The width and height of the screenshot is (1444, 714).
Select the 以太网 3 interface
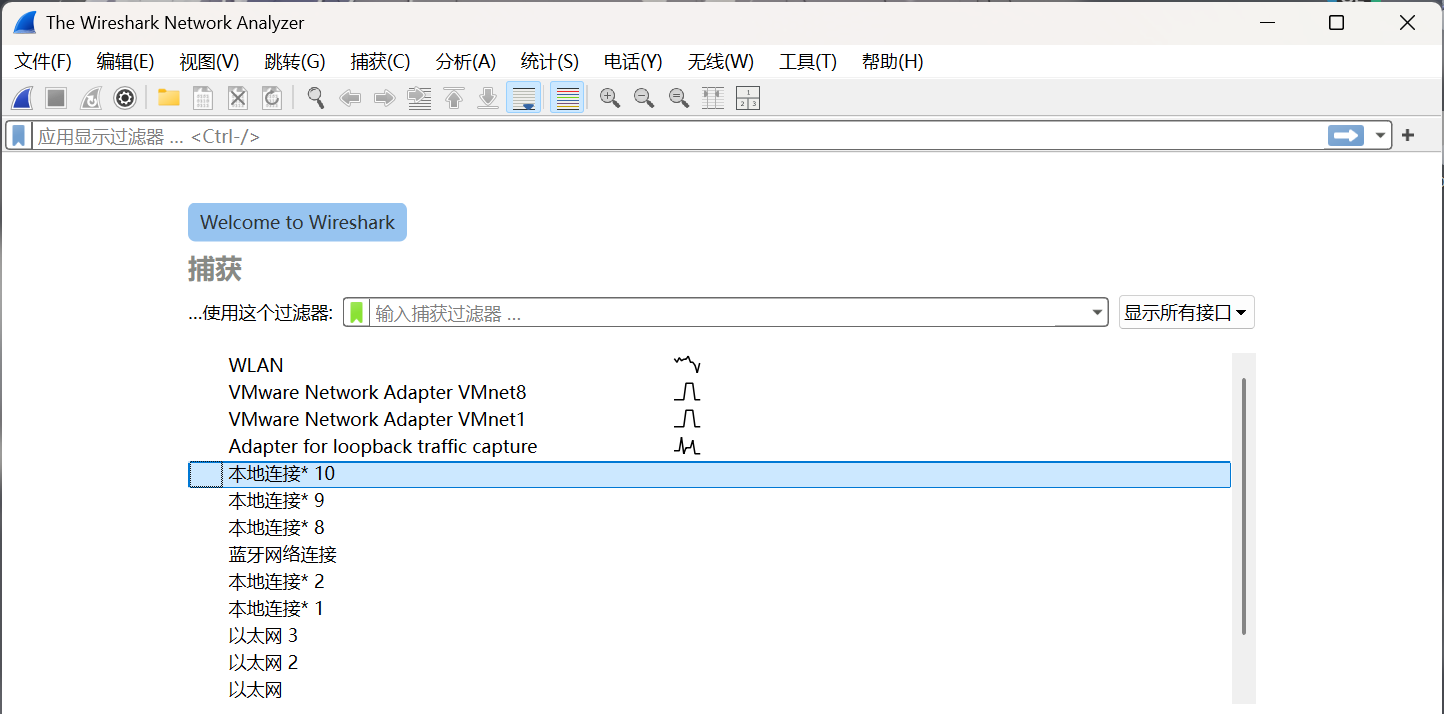pos(709,636)
